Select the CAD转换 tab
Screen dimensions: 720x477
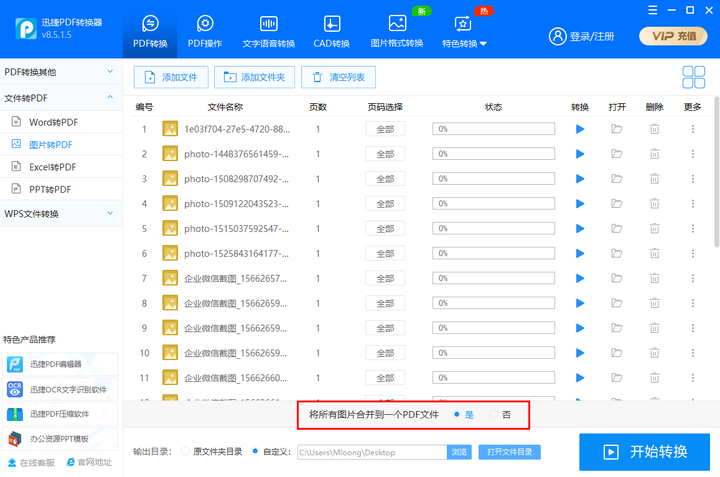coord(332,31)
